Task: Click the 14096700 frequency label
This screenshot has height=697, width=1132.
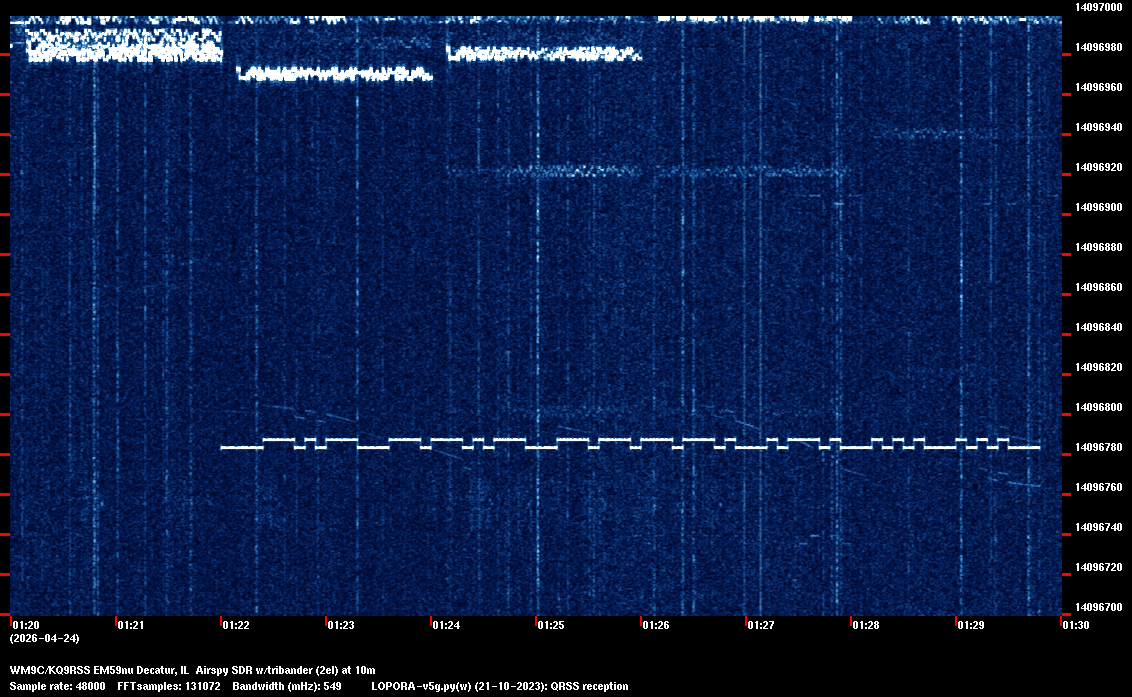Action: click(x=1098, y=607)
